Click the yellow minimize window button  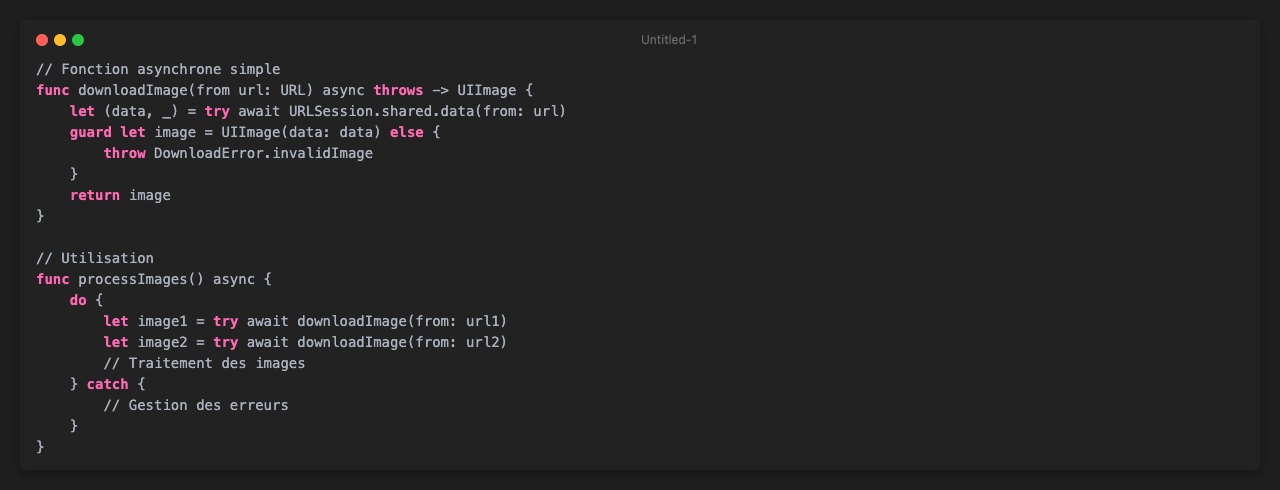pyautogui.click(x=60, y=40)
